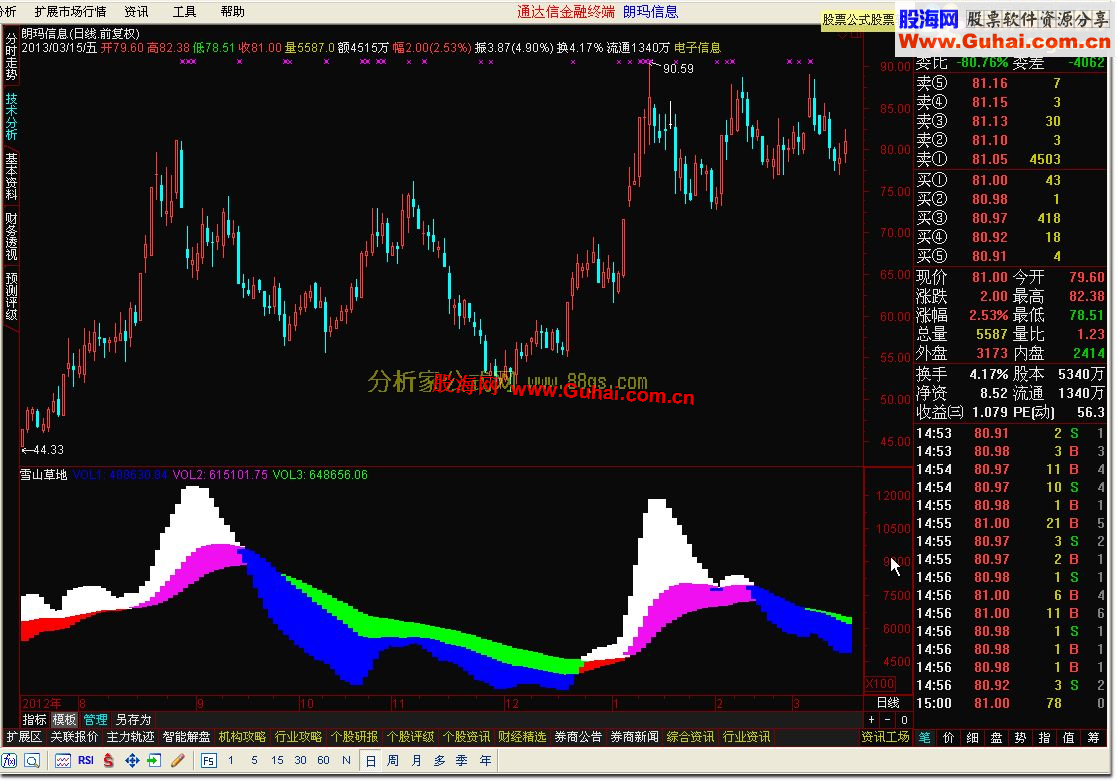Click the 另存为 save-as button
1117x781 pixels.
134,720
